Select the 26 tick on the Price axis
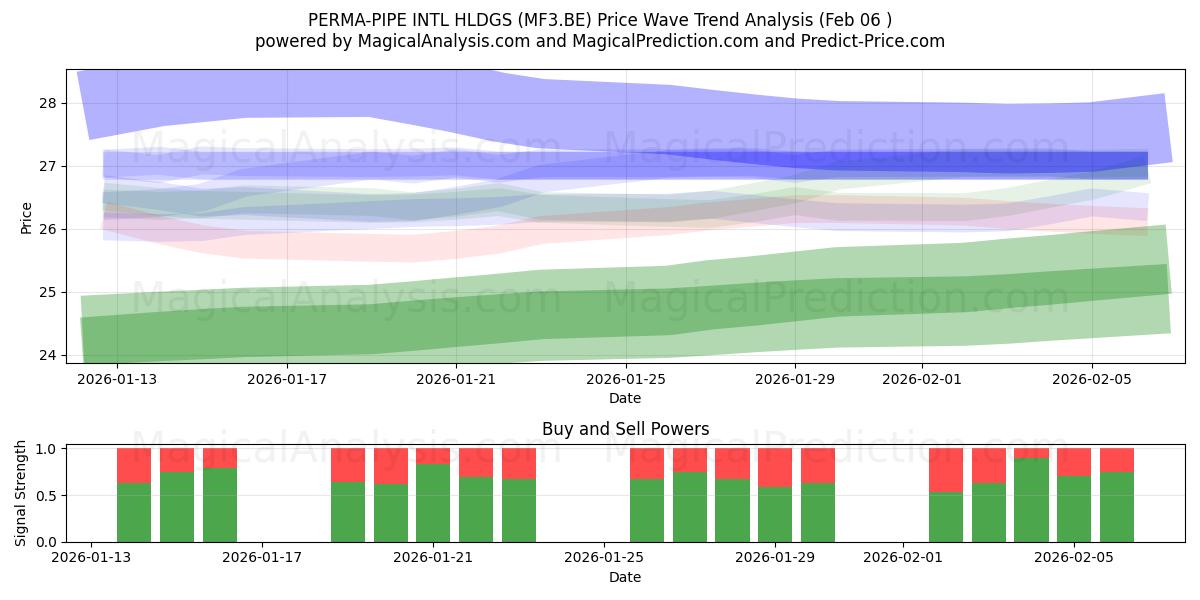Viewport: 1200px width, 600px height. coord(49,229)
